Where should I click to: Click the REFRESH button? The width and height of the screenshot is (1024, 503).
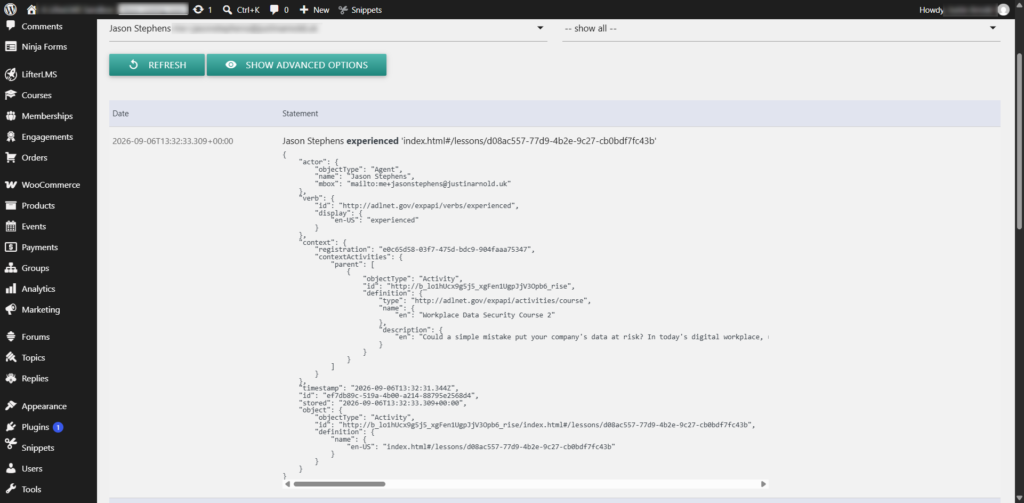157,65
